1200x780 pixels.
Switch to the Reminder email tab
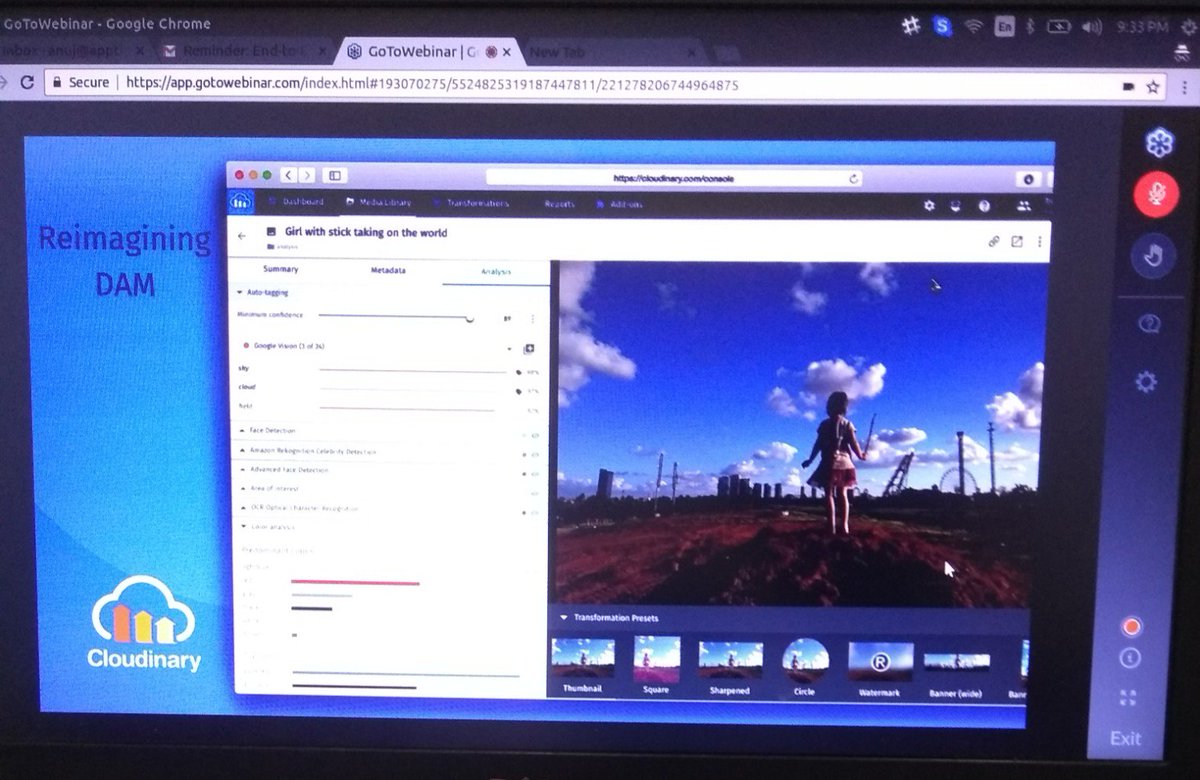click(x=245, y=50)
